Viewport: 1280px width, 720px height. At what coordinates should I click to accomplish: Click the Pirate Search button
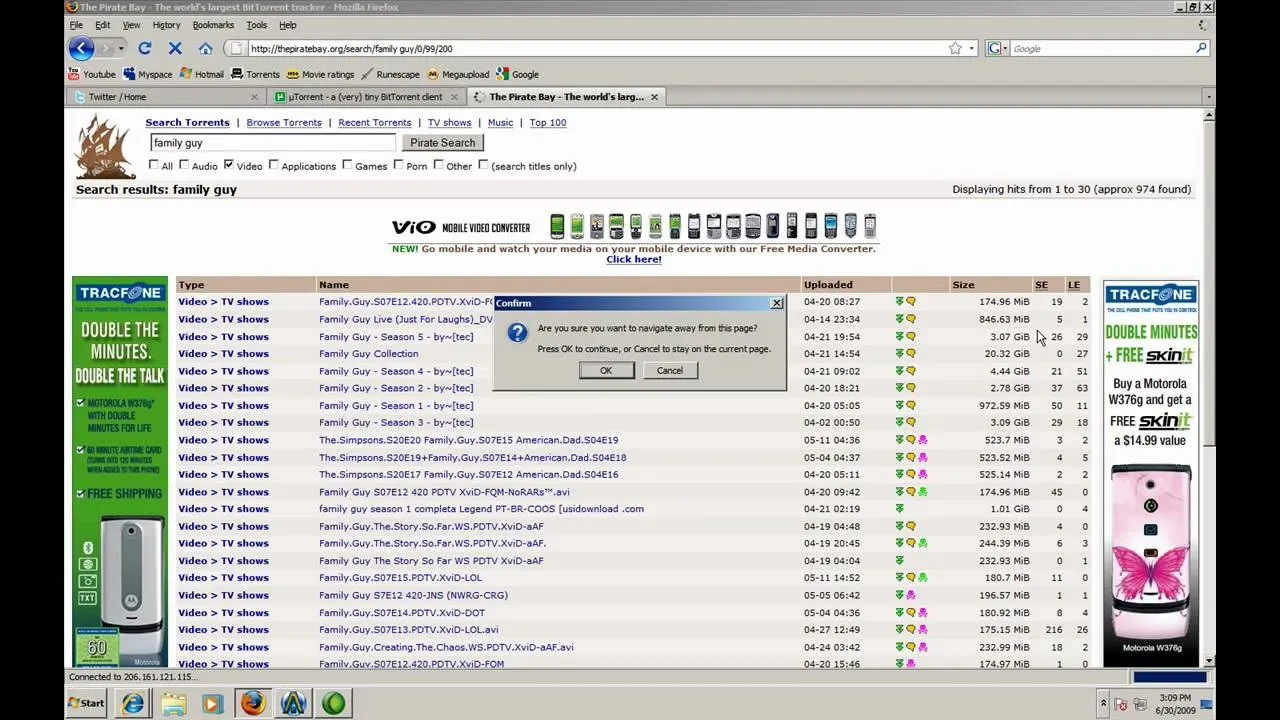click(x=442, y=143)
